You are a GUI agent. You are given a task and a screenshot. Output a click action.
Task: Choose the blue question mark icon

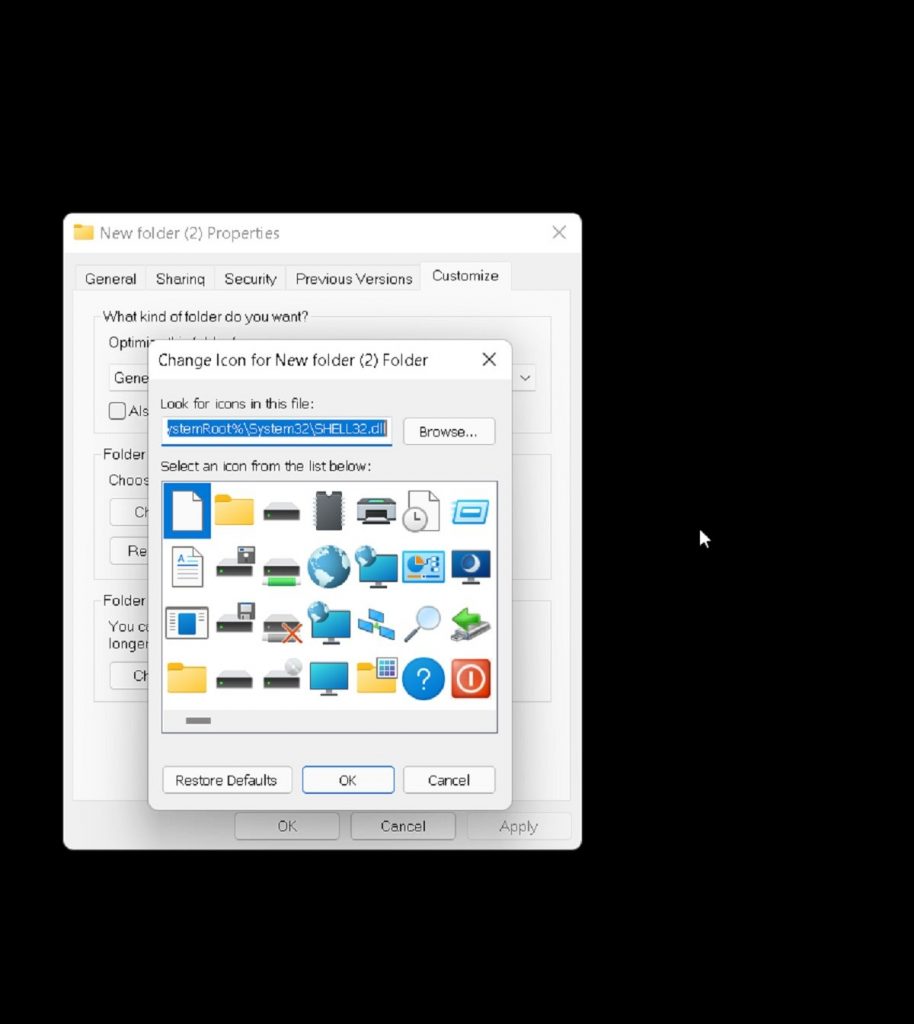coord(423,679)
